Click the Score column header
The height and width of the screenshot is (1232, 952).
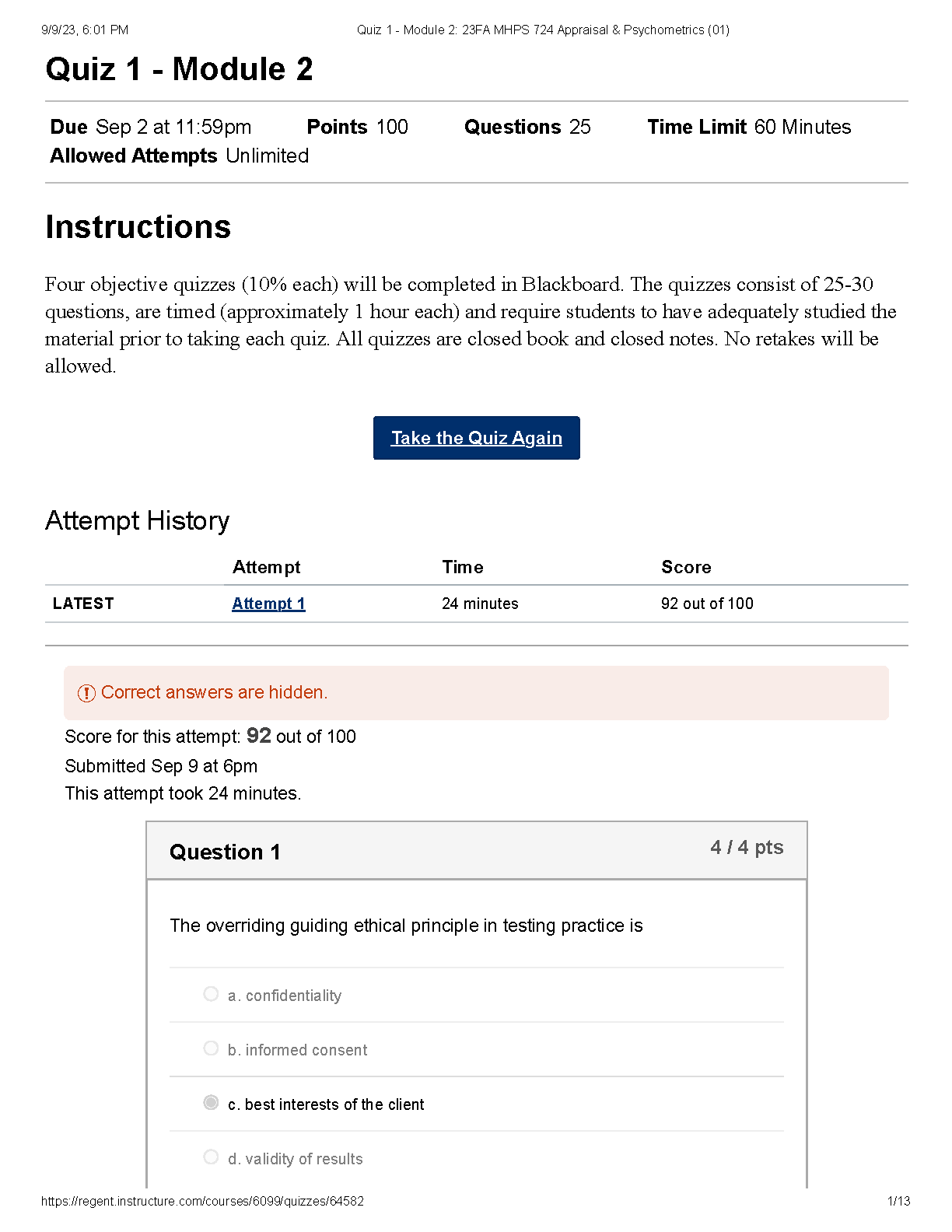pos(686,567)
